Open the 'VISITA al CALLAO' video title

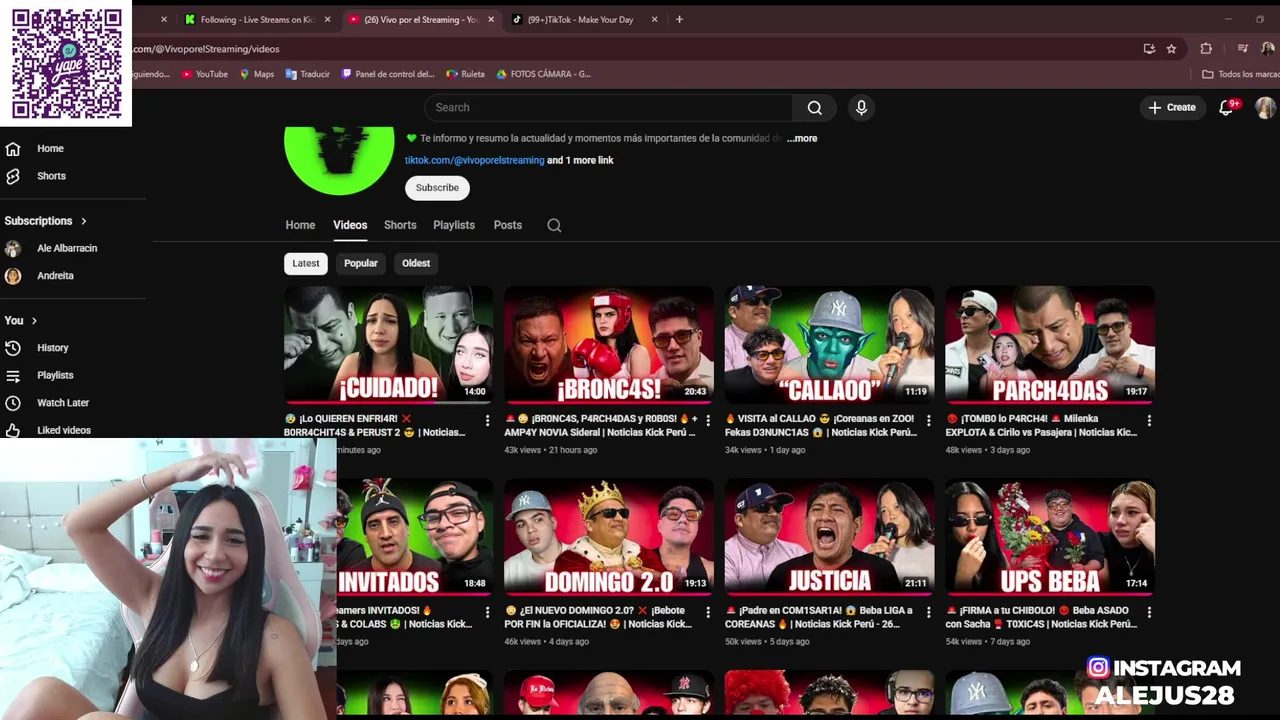pyautogui.click(x=820, y=426)
